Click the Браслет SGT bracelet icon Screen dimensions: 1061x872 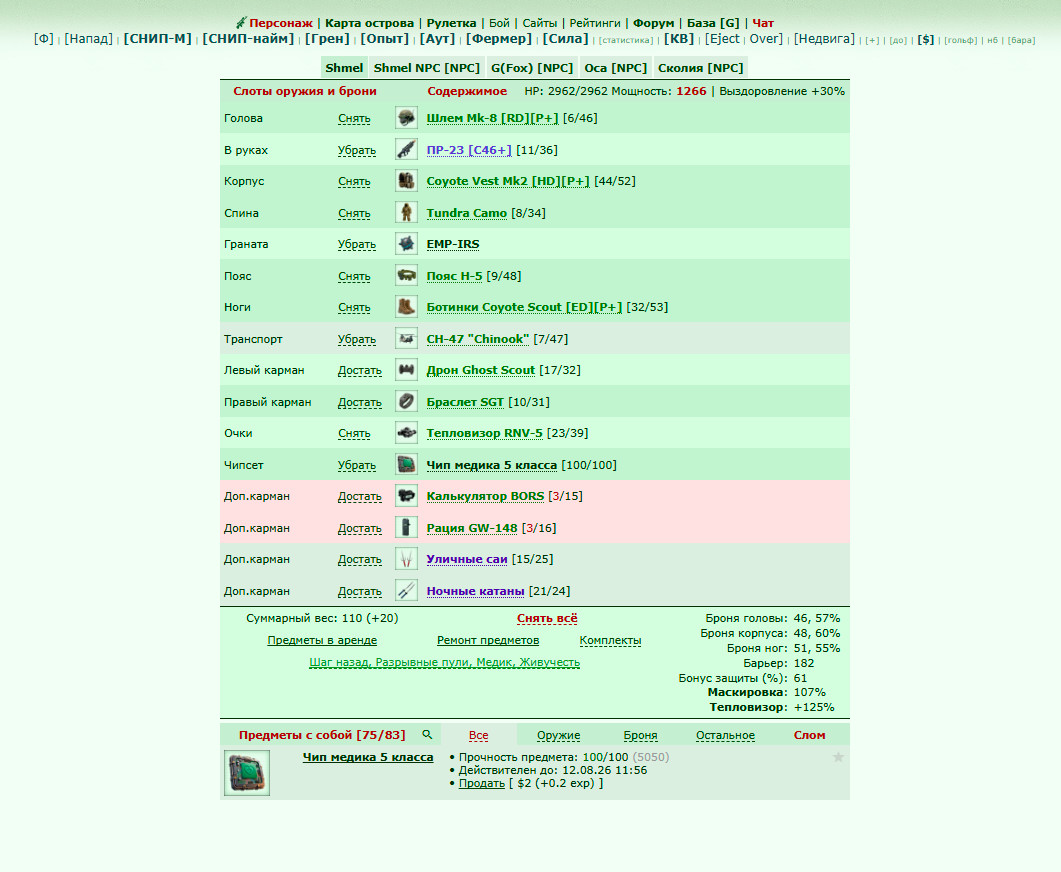(x=406, y=401)
